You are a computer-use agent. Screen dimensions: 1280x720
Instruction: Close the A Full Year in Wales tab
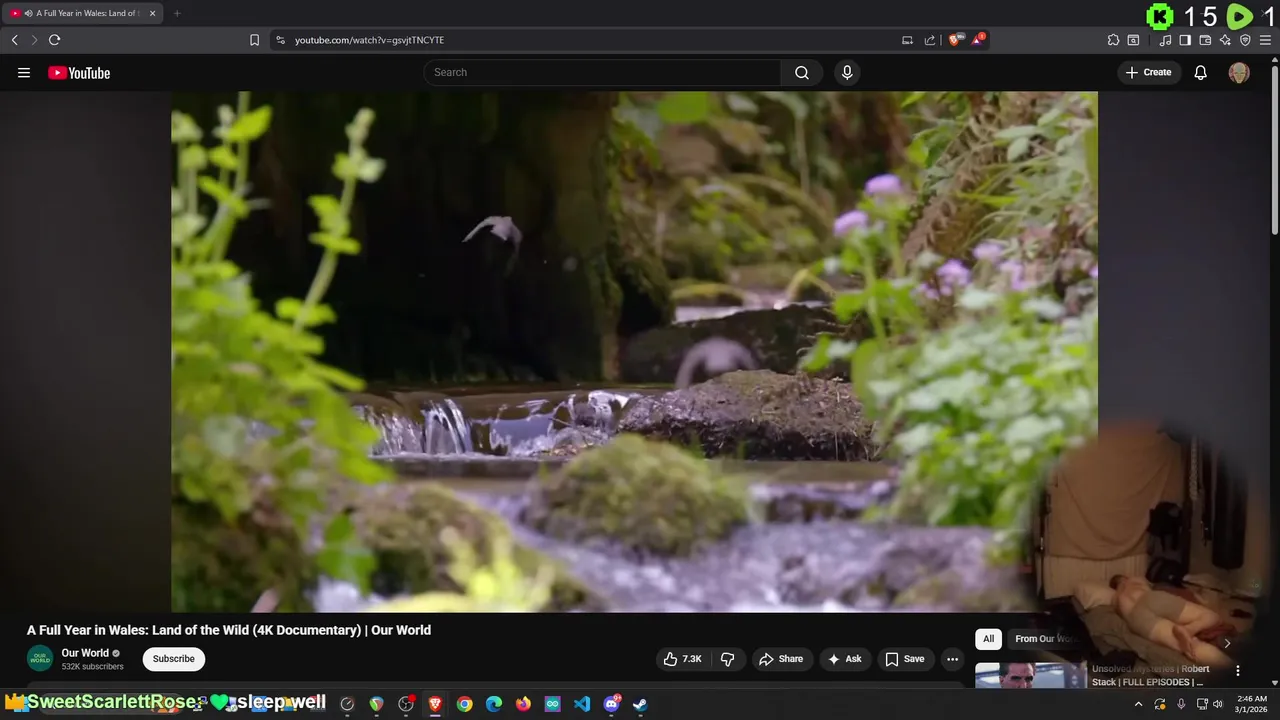[x=152, y=13]
